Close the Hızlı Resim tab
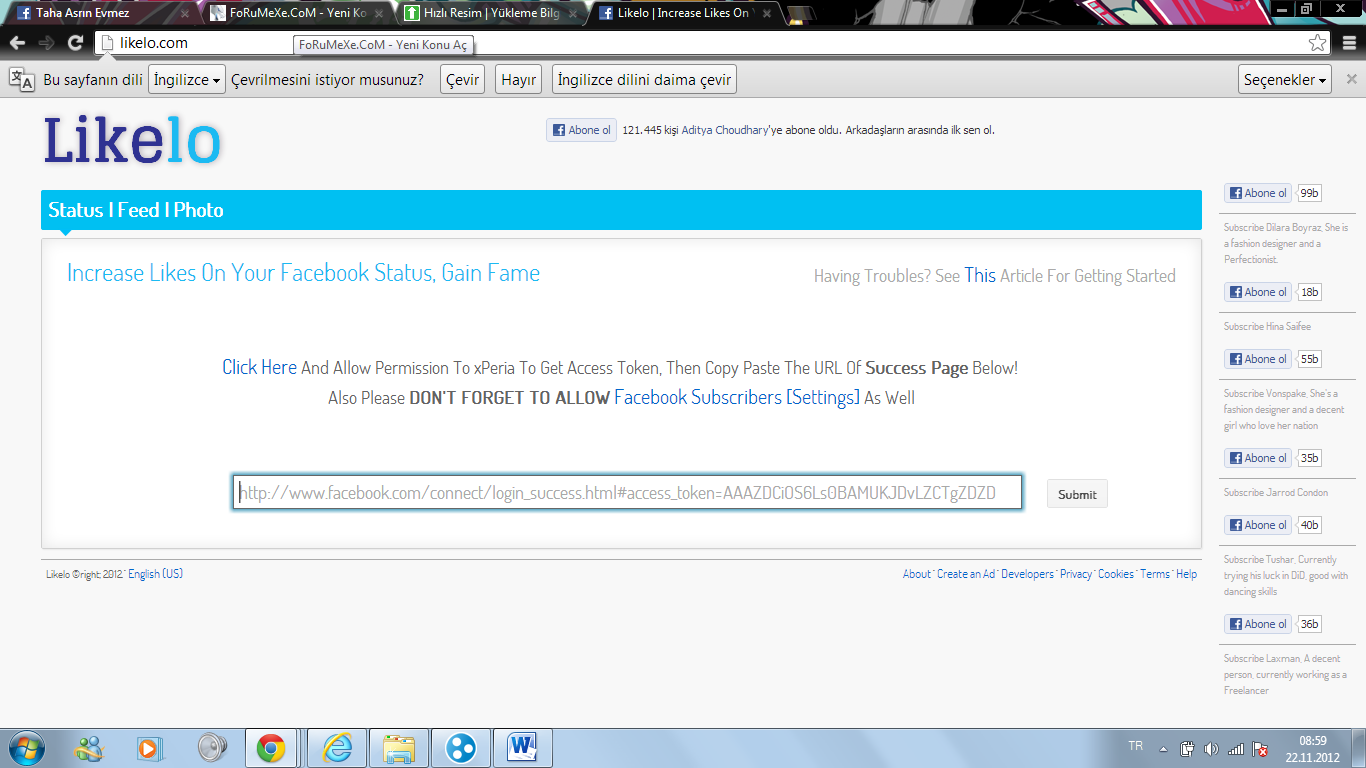This screenshot has width=1366, height=768. pos(573,14)
